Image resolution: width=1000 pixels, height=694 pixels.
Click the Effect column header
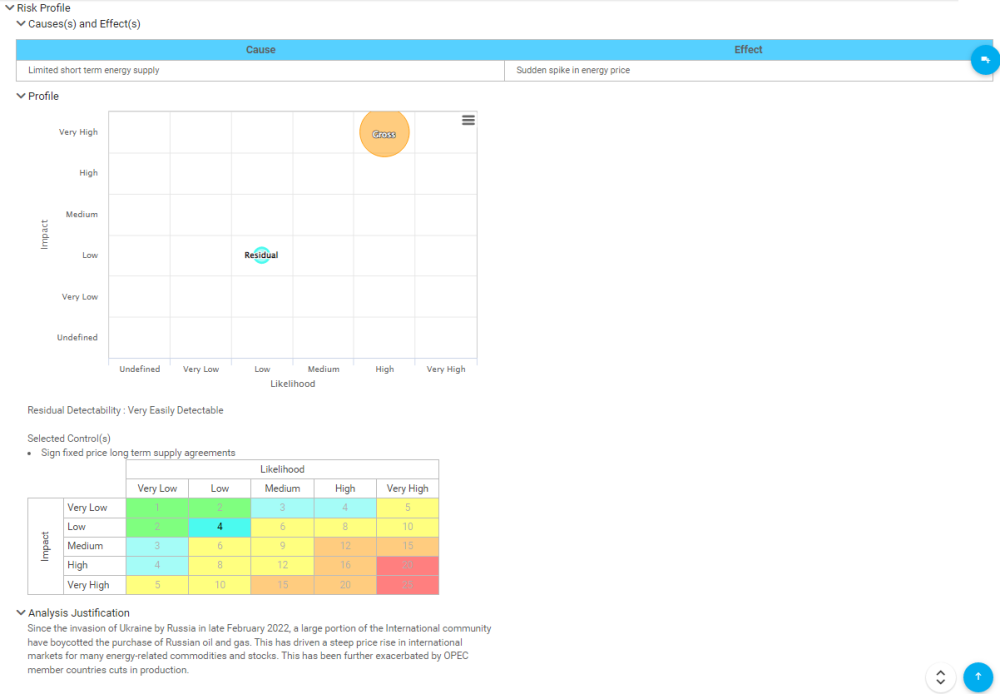[748, 48]
